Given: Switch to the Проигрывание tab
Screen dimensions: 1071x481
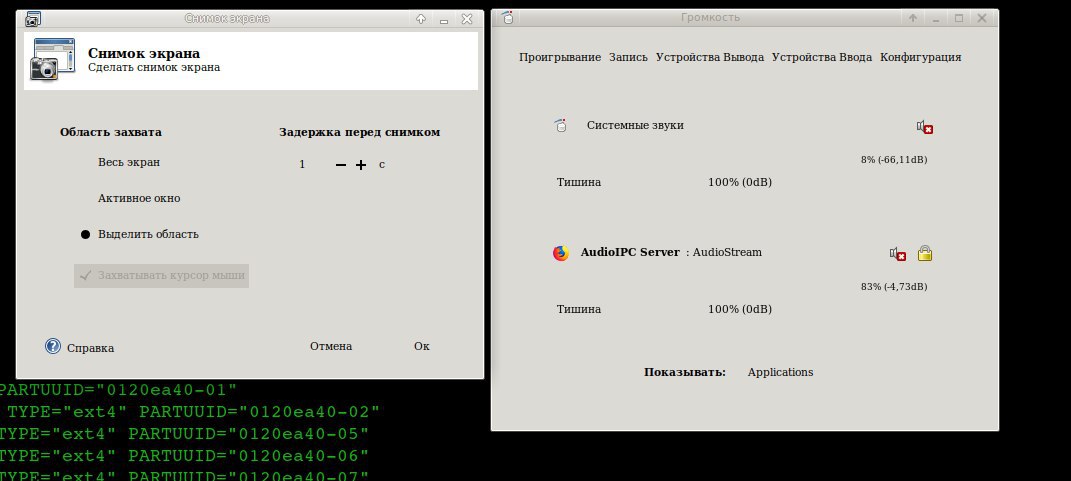Looking at the screenshot, I should pos(560,57).
